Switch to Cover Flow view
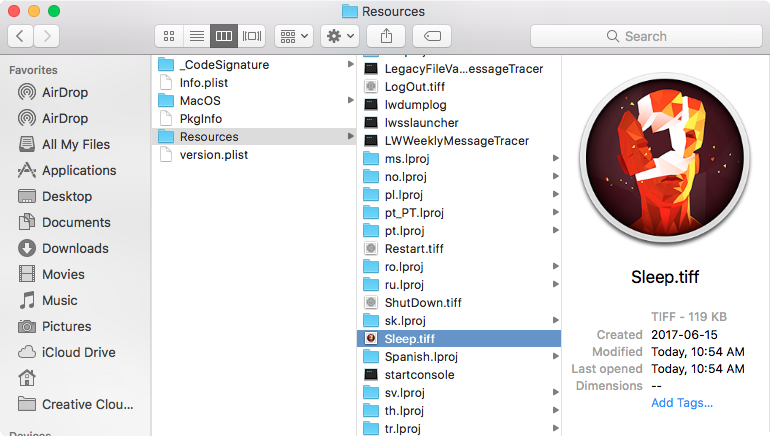The width and height of the screenshot is (770, 436). click(x=252, y=36)
